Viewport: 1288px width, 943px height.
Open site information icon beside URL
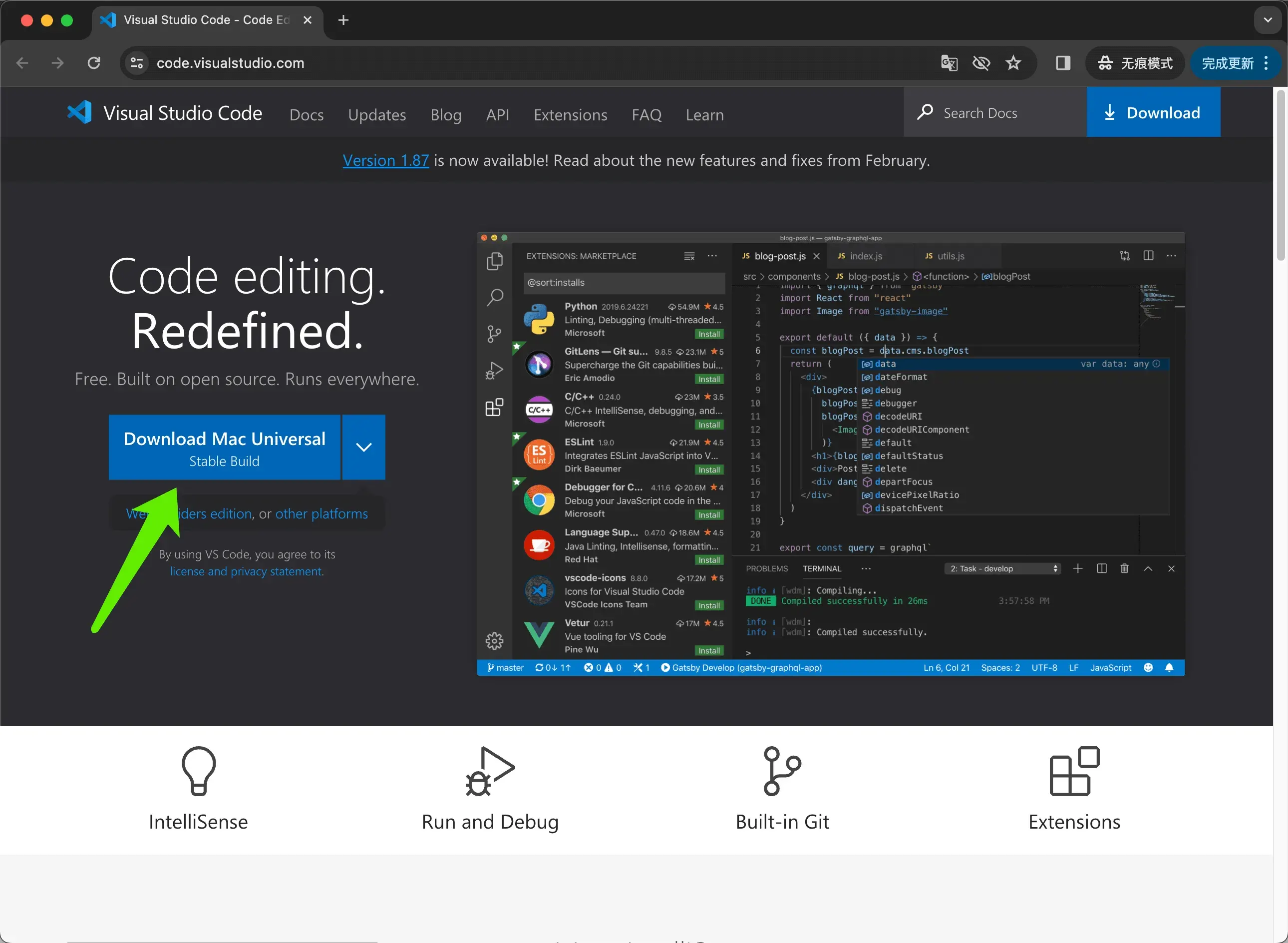(x=137, y=63)
